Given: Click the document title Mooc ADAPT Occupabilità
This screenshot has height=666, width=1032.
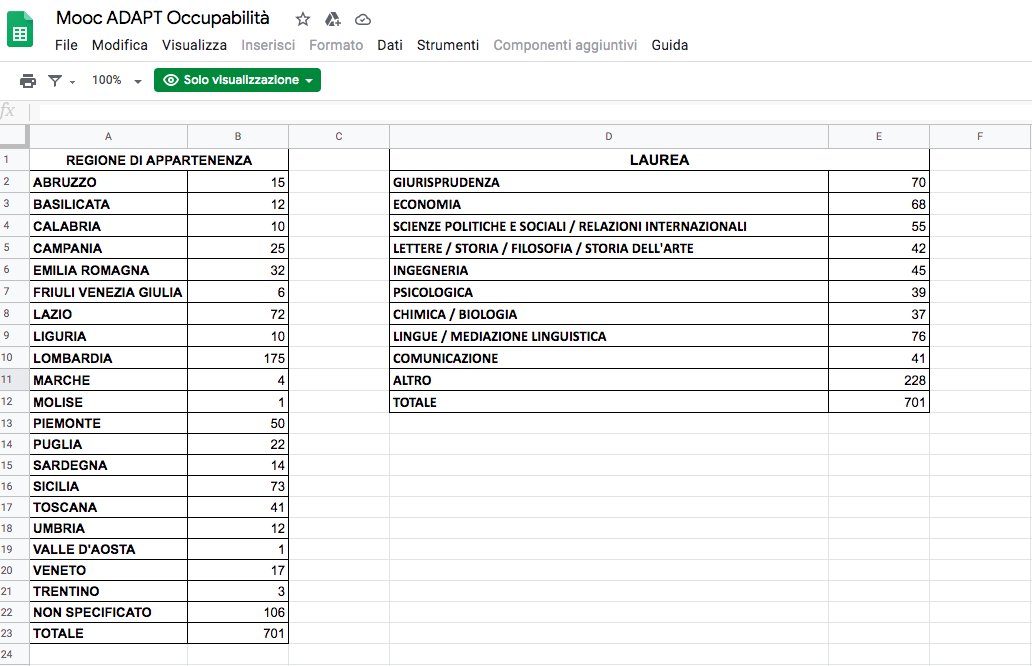Looking at the screenshot, I should [x=163, y=18].
